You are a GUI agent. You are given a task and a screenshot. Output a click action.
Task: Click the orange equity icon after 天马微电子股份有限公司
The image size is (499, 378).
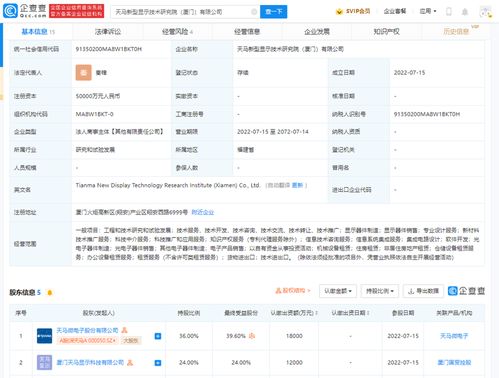[125, 330]
